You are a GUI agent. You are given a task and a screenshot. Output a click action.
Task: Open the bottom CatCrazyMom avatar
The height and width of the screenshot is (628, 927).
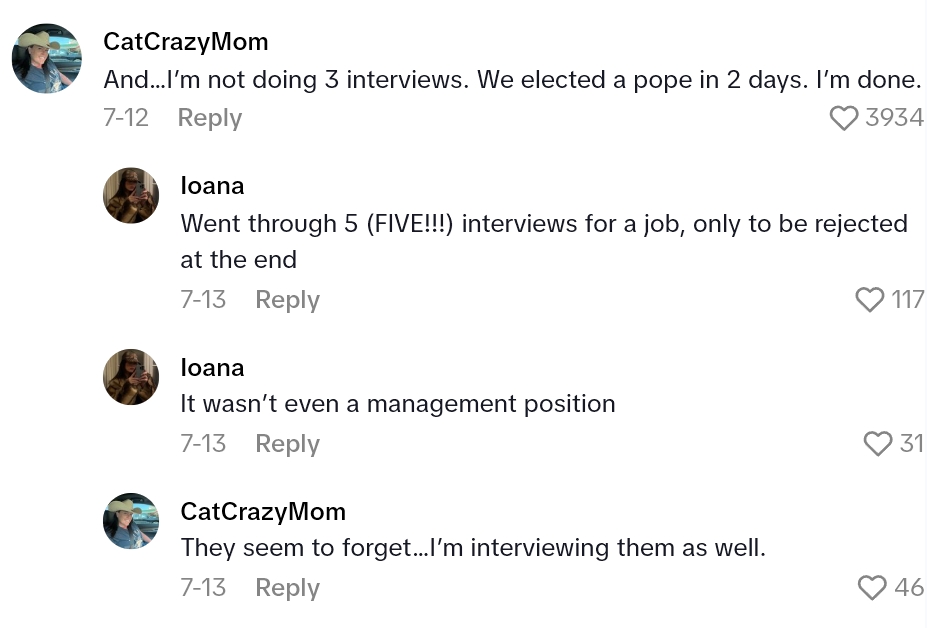130,521
